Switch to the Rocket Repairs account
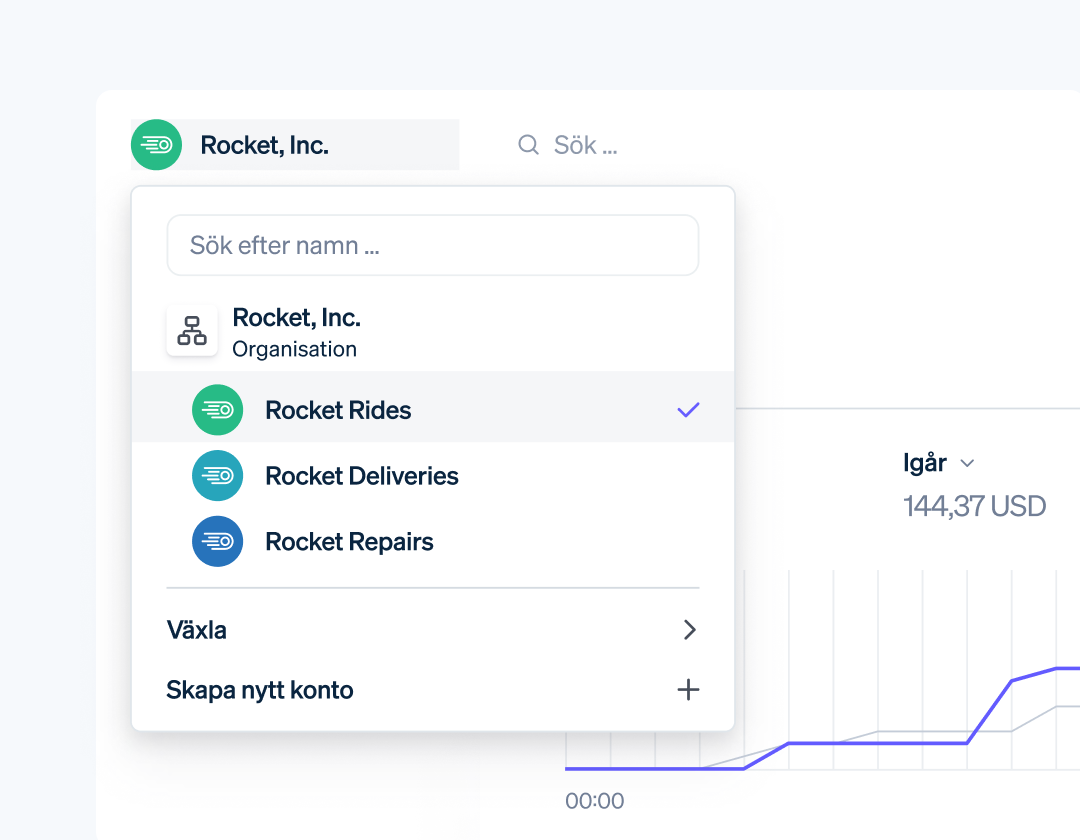Image resolution: width=1080 pixels, height=840 pixels. pos(433,541)
